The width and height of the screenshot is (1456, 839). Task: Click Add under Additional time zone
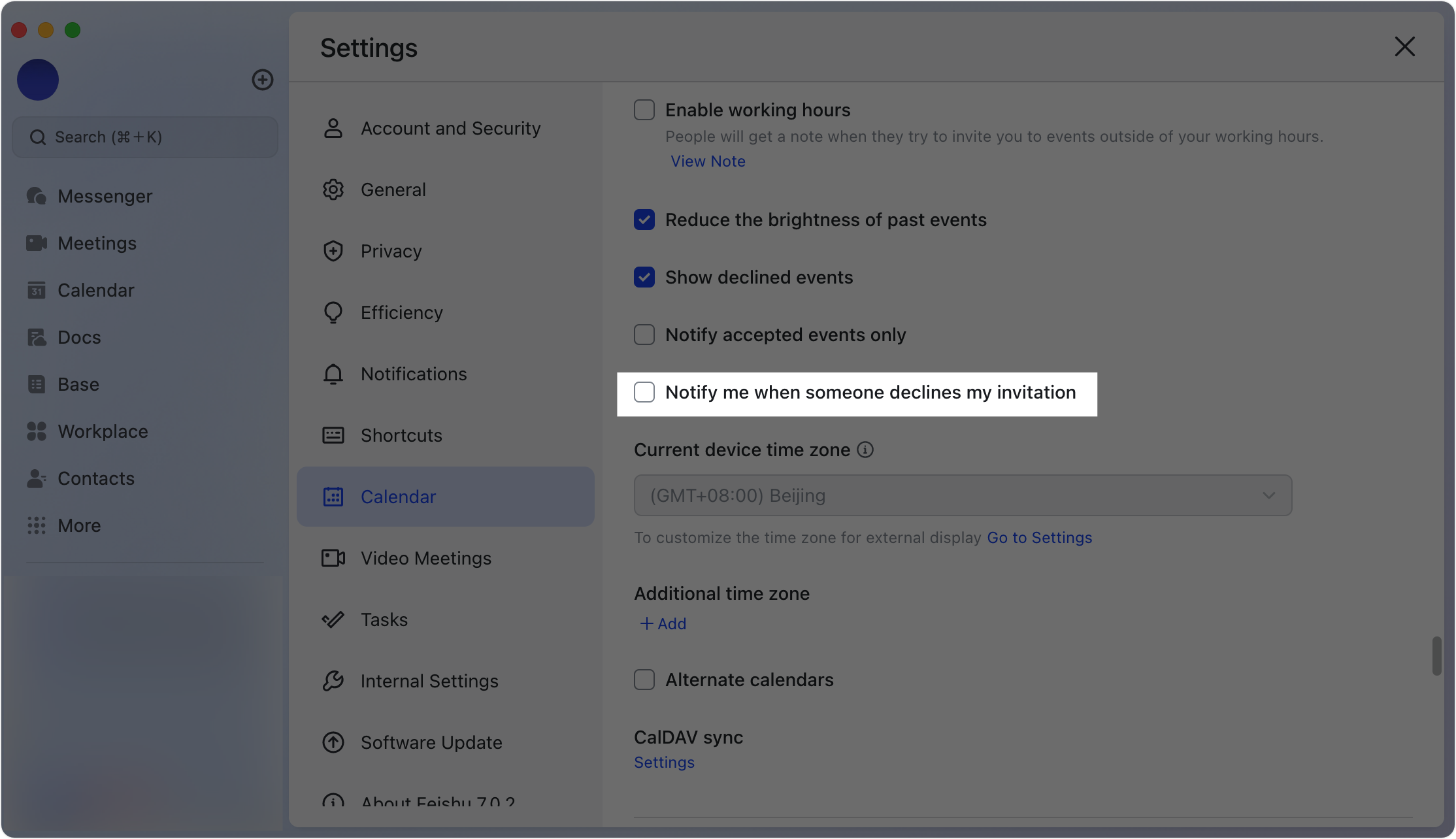(x=663, y=624)
